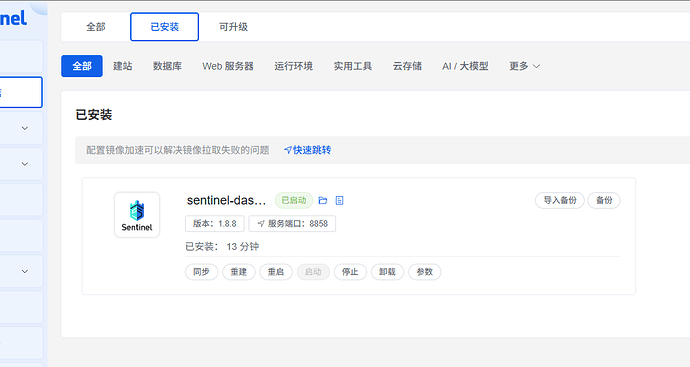Open the sentinel-dashboard folder icon
Viewport: 690px width, 367px height.
click(323, 201)
